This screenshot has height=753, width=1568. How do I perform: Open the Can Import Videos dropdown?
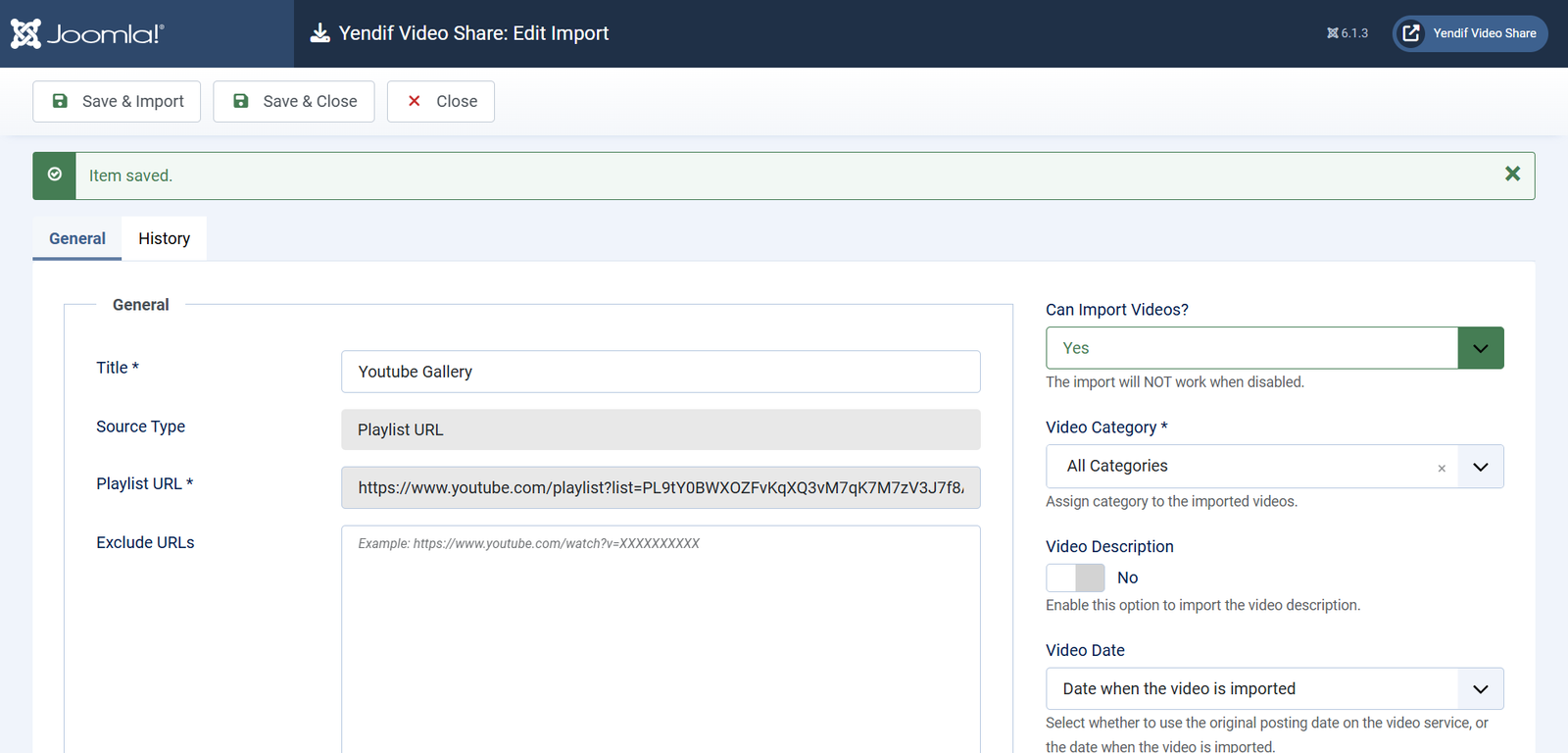click(x=1274, y=348)
